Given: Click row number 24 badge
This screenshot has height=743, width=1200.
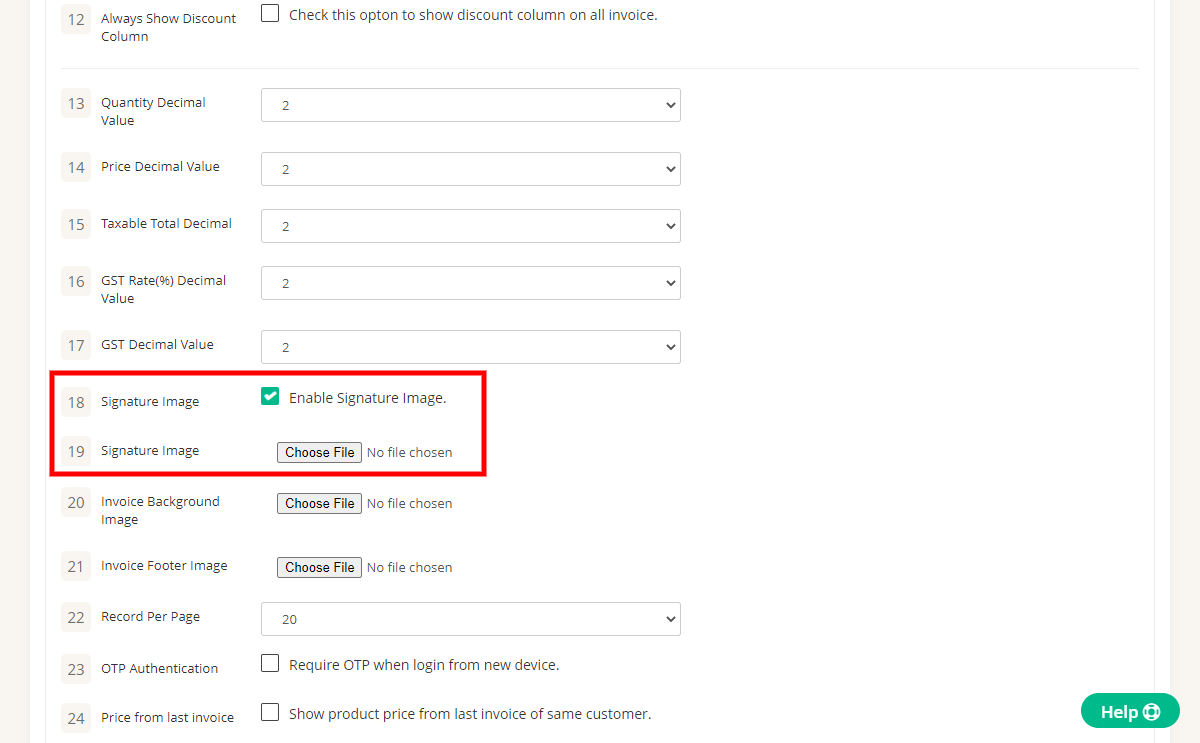Looking at the screenshot, I should (76, 718).
